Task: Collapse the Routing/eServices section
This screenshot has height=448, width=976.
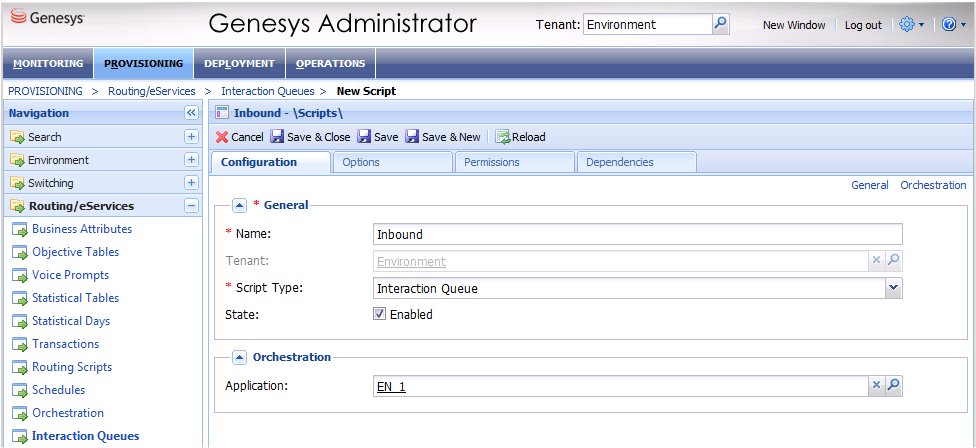Action: [191, 206]
